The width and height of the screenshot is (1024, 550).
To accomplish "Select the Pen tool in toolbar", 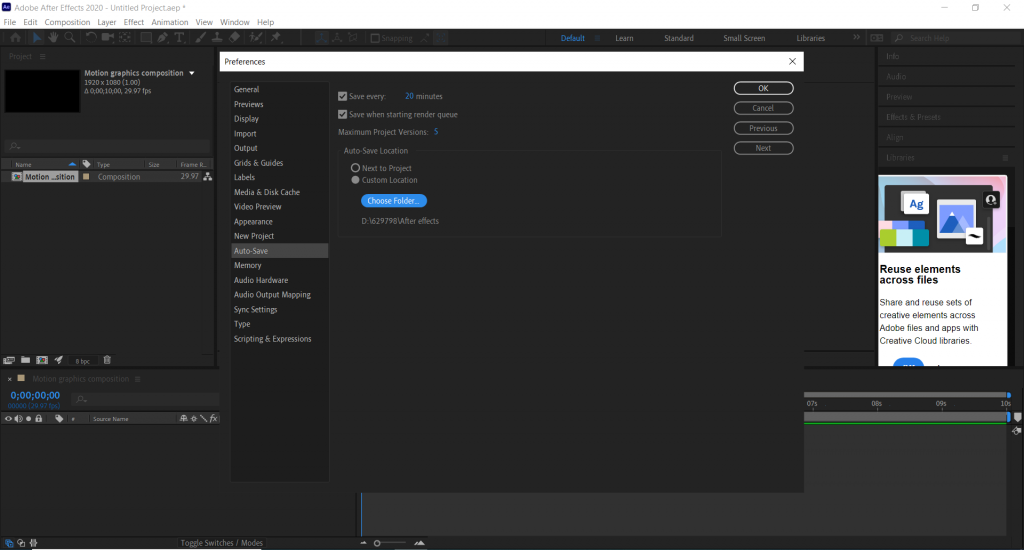I will pyautogui.click(x=162, y=38).
